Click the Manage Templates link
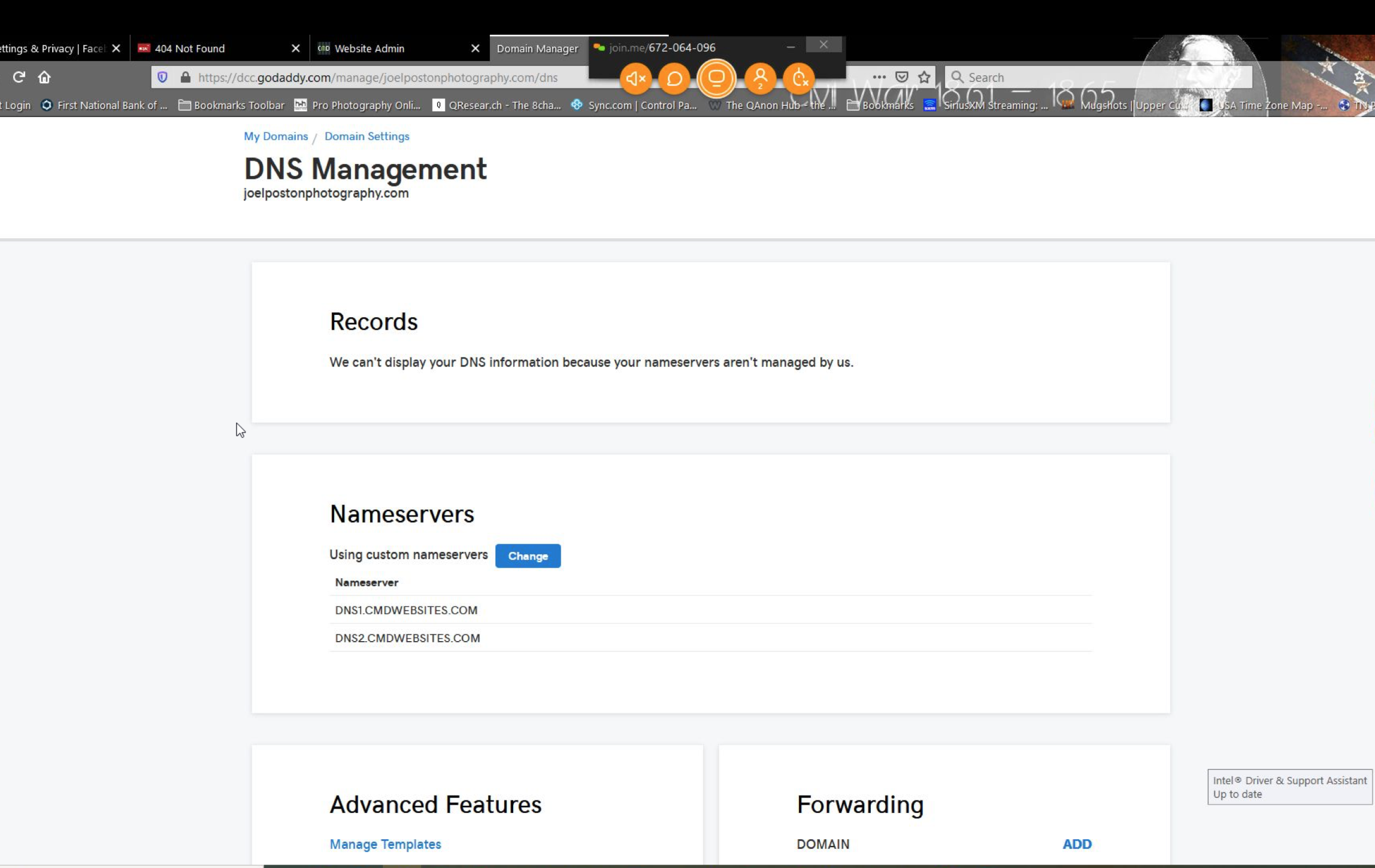Image resolution: width=1375 pixels, height=868 pixels. click(x=385, y=844)
